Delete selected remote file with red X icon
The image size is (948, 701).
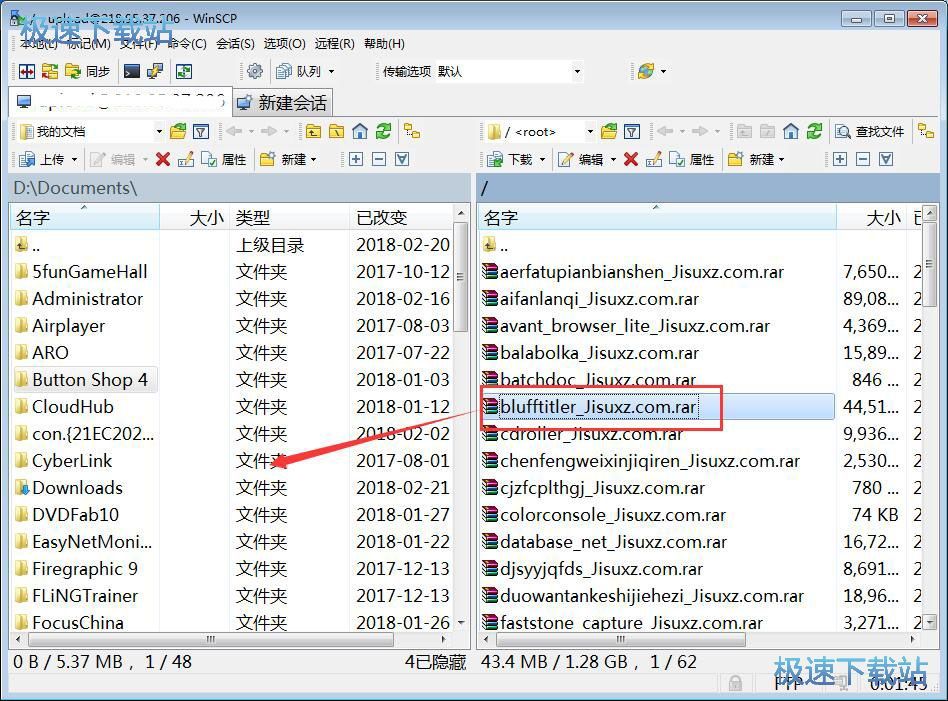[631, 158]
